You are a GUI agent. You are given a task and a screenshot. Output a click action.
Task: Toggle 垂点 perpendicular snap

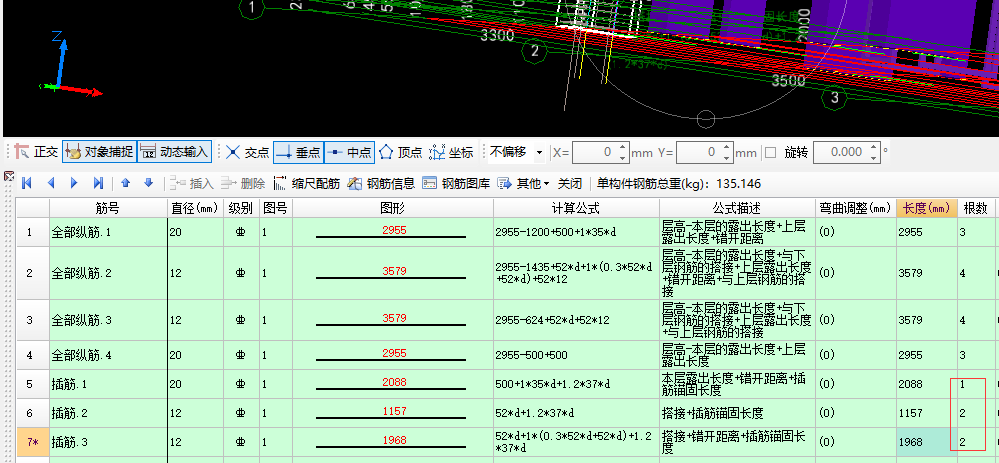tap(299, 152)
